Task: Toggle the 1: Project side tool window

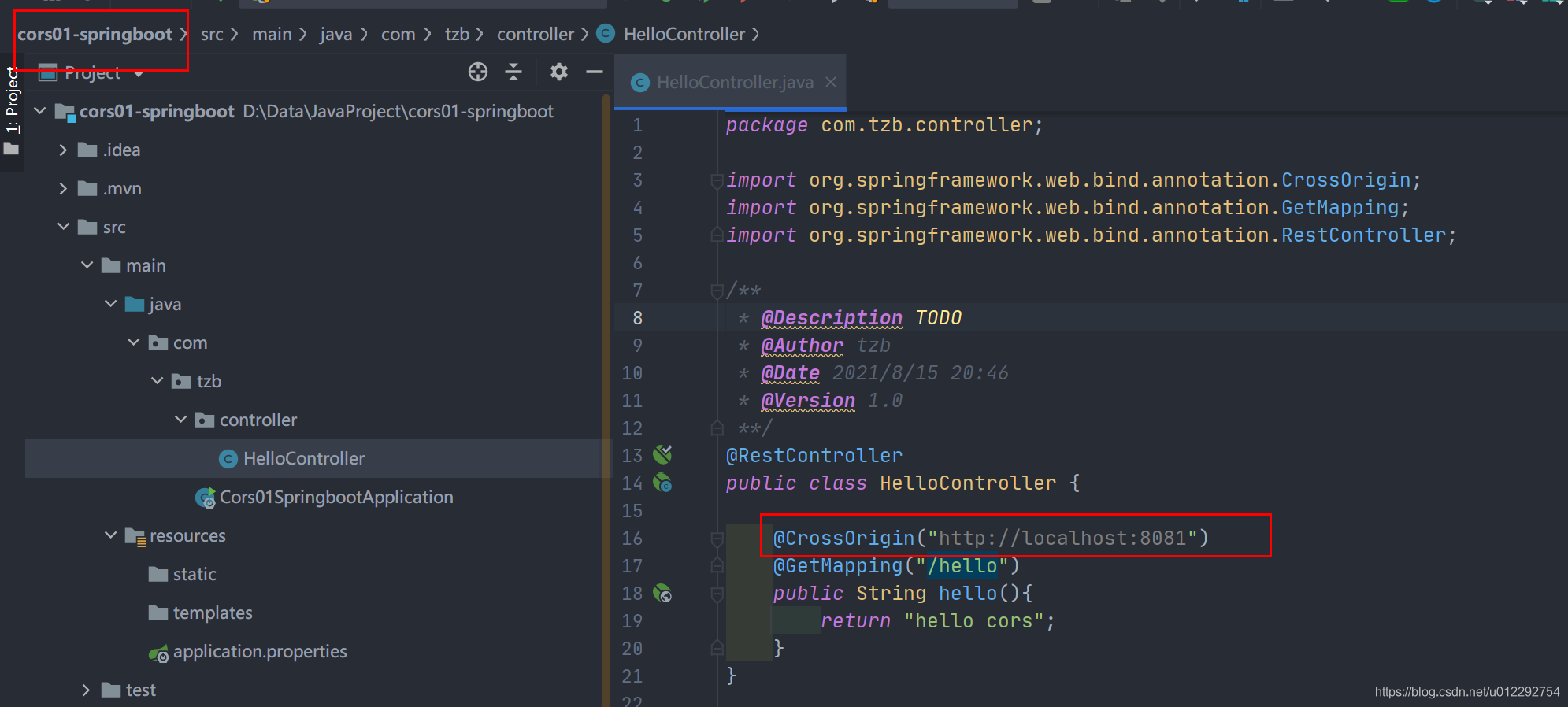Action: pyautogui.click(x=12, y=110)
